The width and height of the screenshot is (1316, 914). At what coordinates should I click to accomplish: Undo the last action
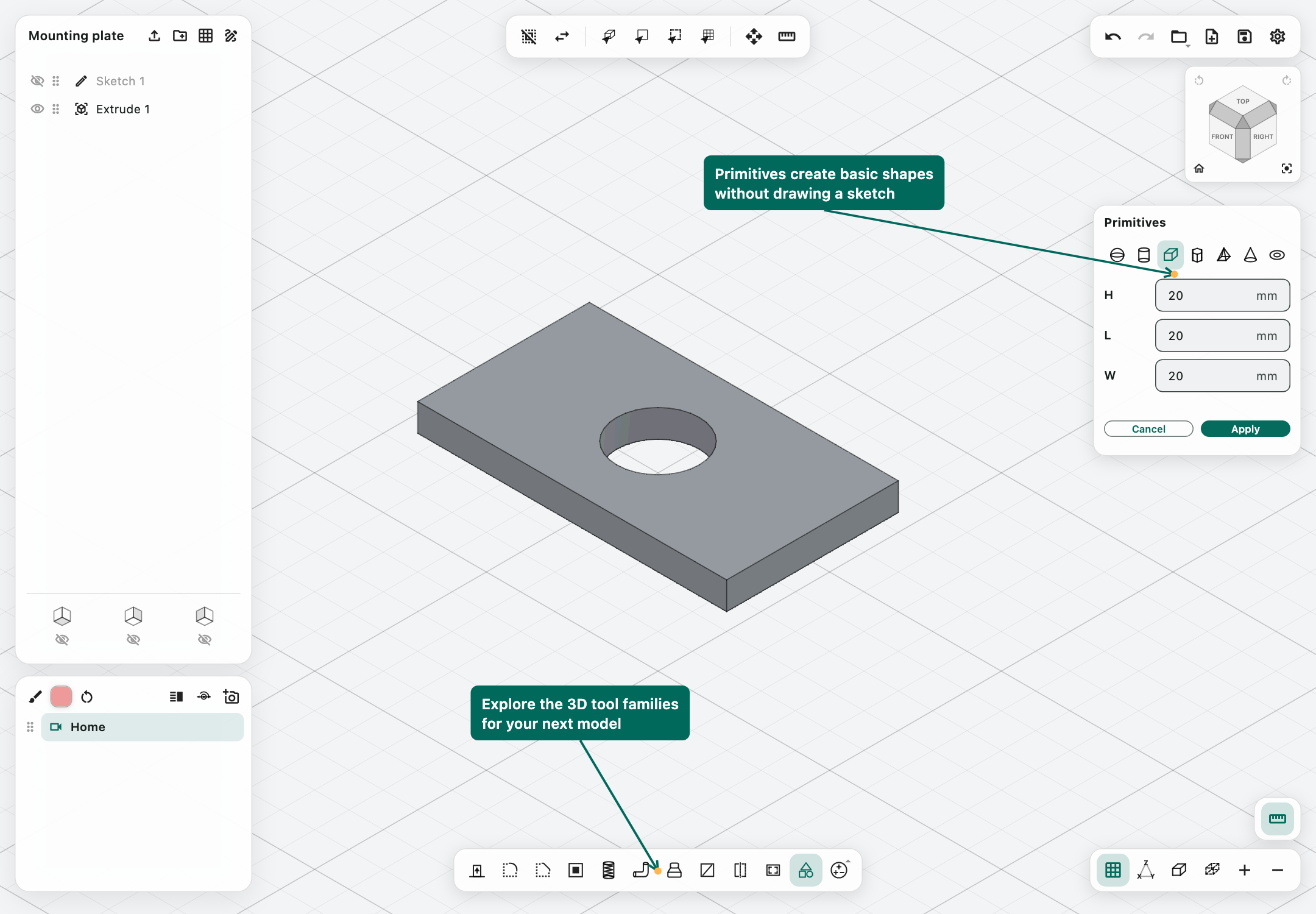[1113, 37]
